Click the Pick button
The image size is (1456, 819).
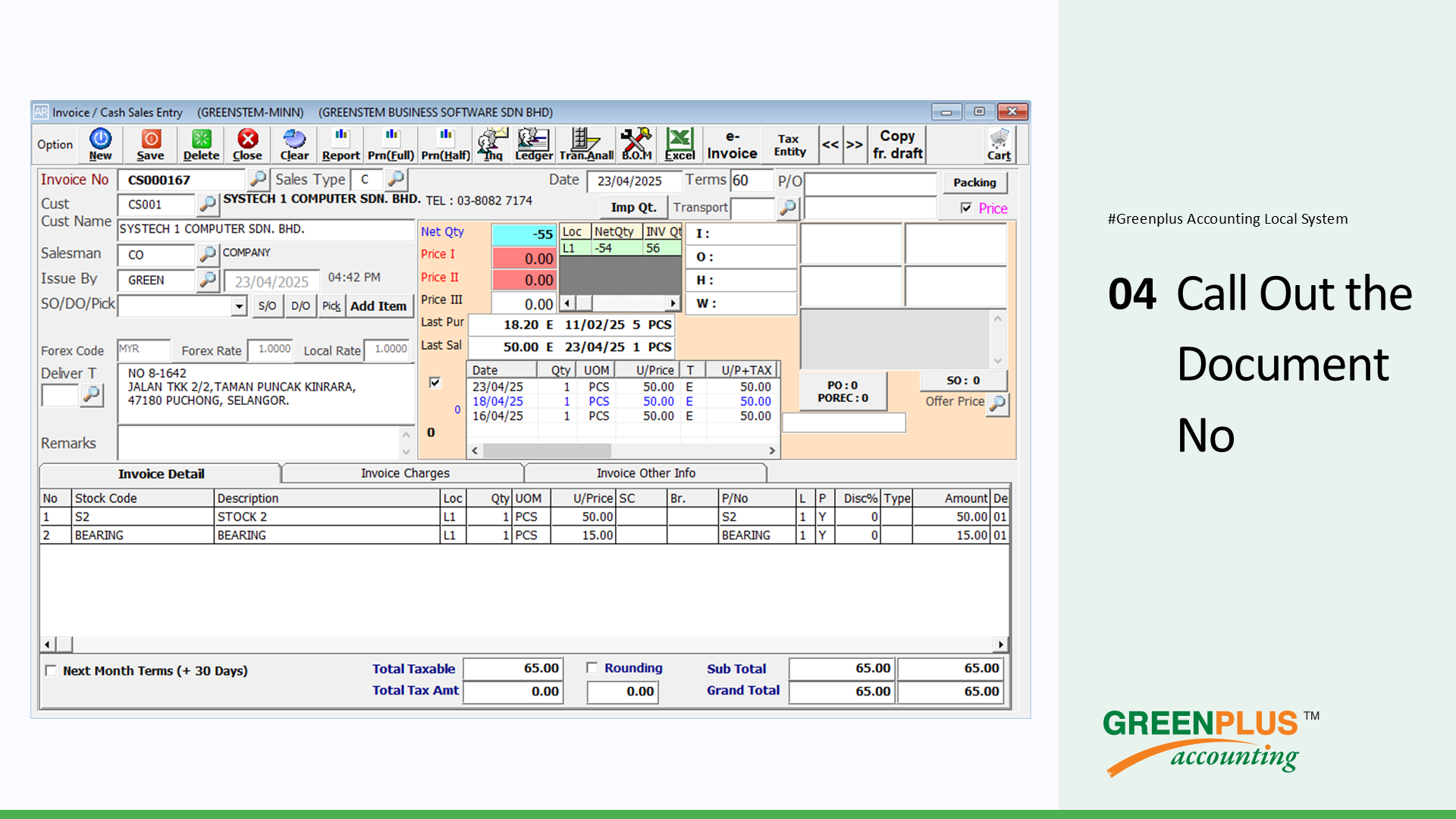click(x=331, y=306)
